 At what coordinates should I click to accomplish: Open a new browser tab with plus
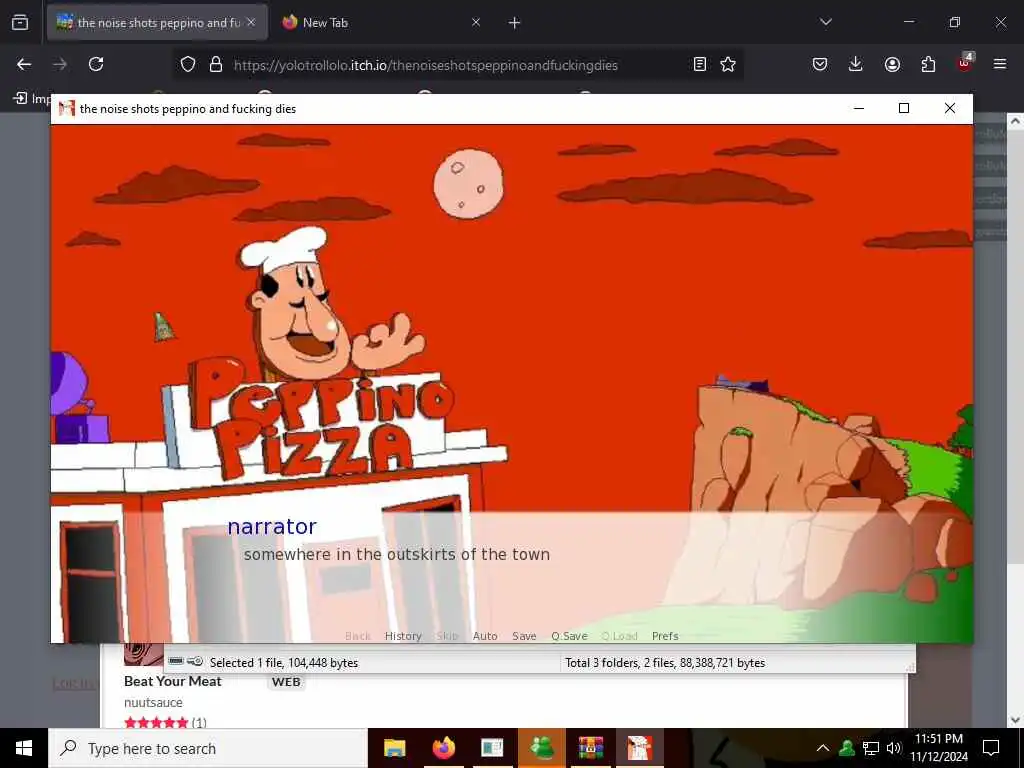pyautogui.click(x=515, y=23)
